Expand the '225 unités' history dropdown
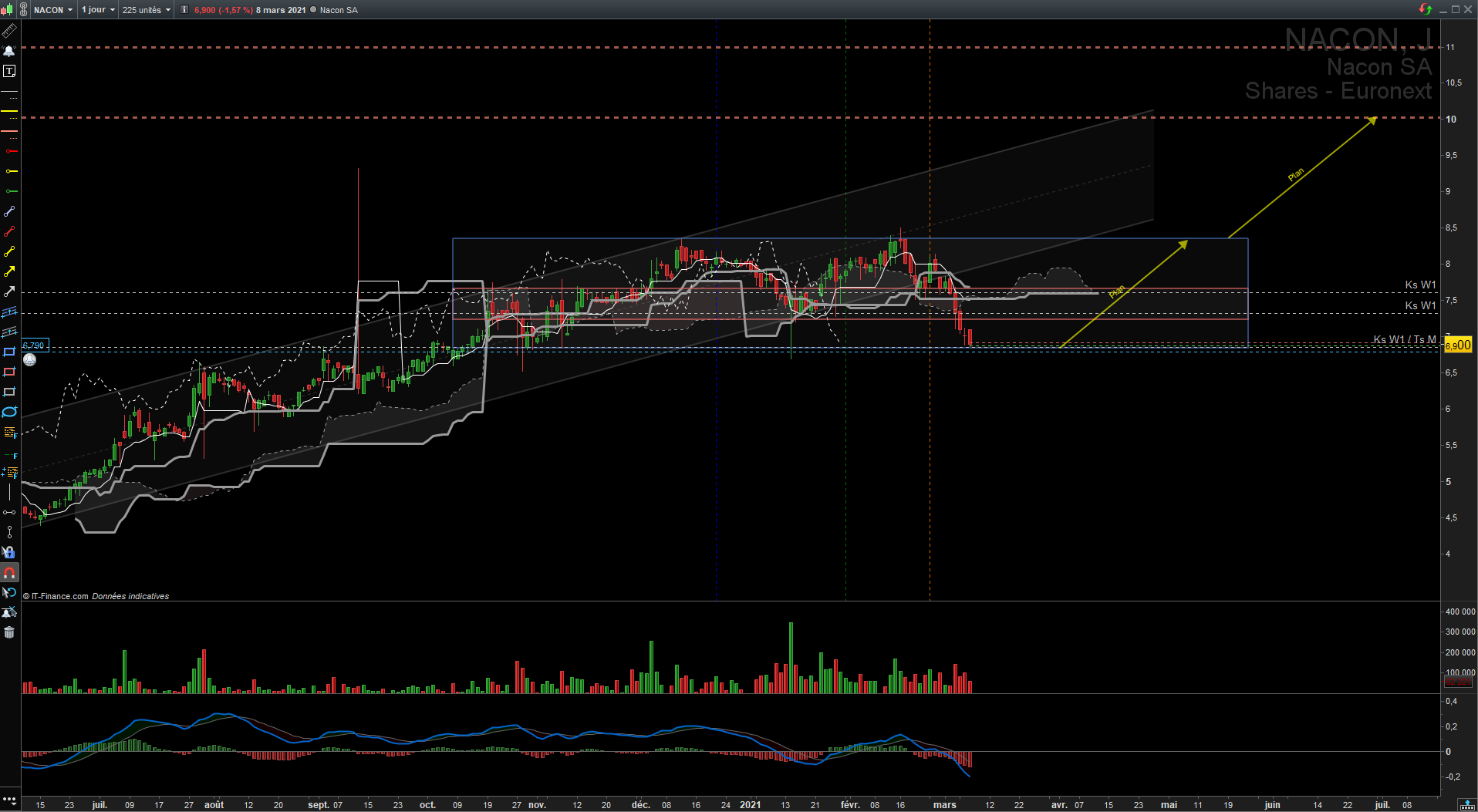Viewport: 1478px width, 812px height. (x=147, y=10)
